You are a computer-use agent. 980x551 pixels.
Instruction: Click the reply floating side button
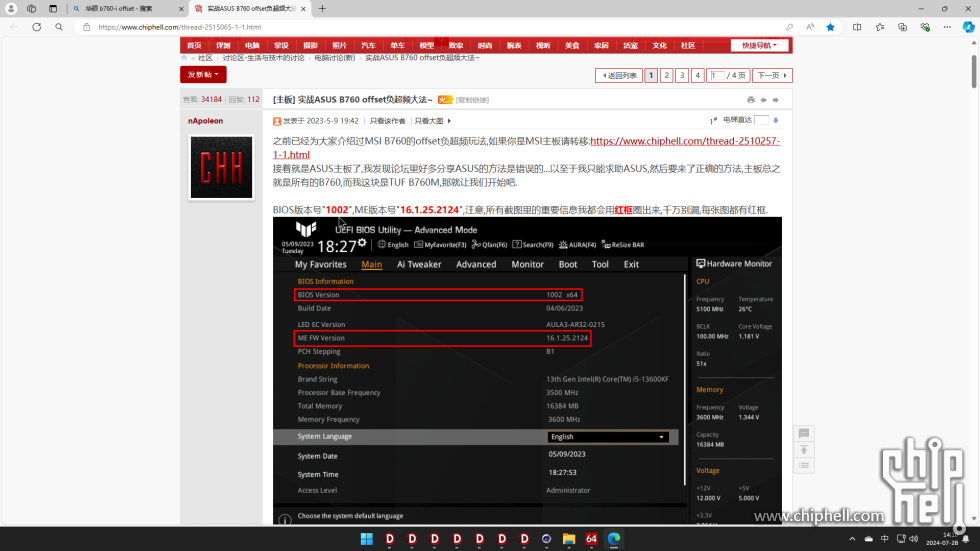coord(804,433)
